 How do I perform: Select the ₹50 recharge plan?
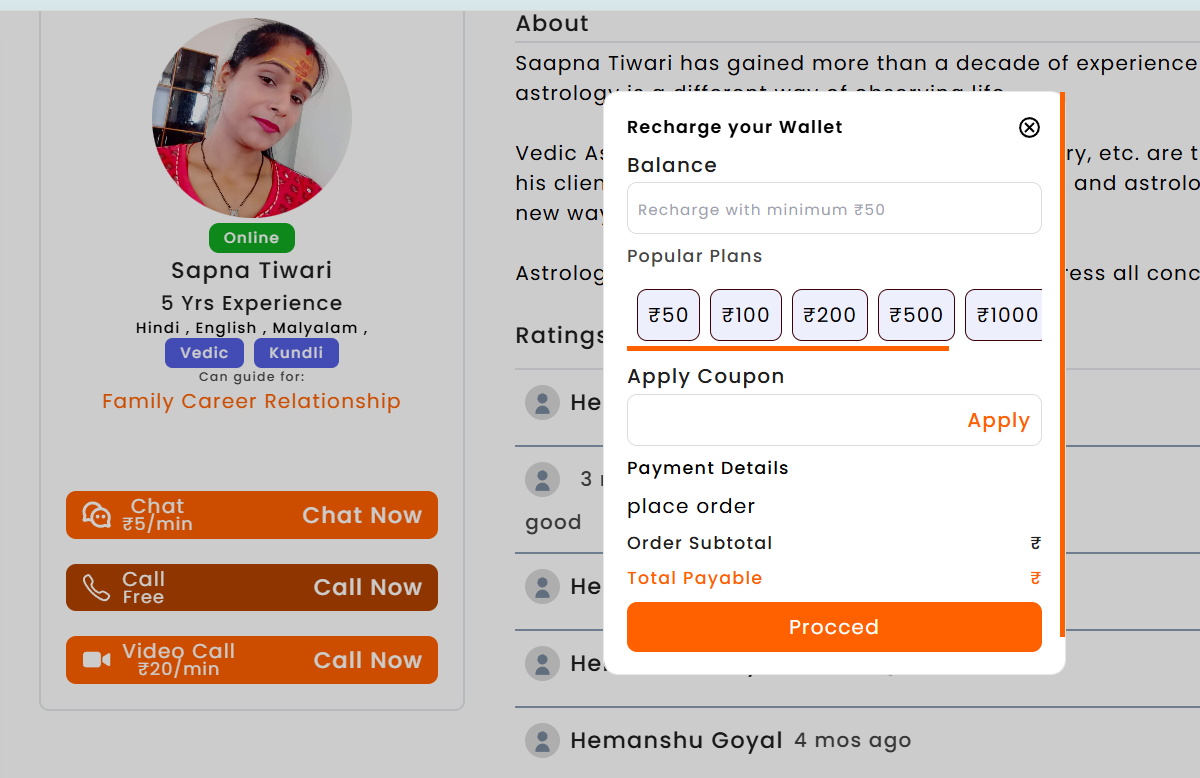point(668,315)
